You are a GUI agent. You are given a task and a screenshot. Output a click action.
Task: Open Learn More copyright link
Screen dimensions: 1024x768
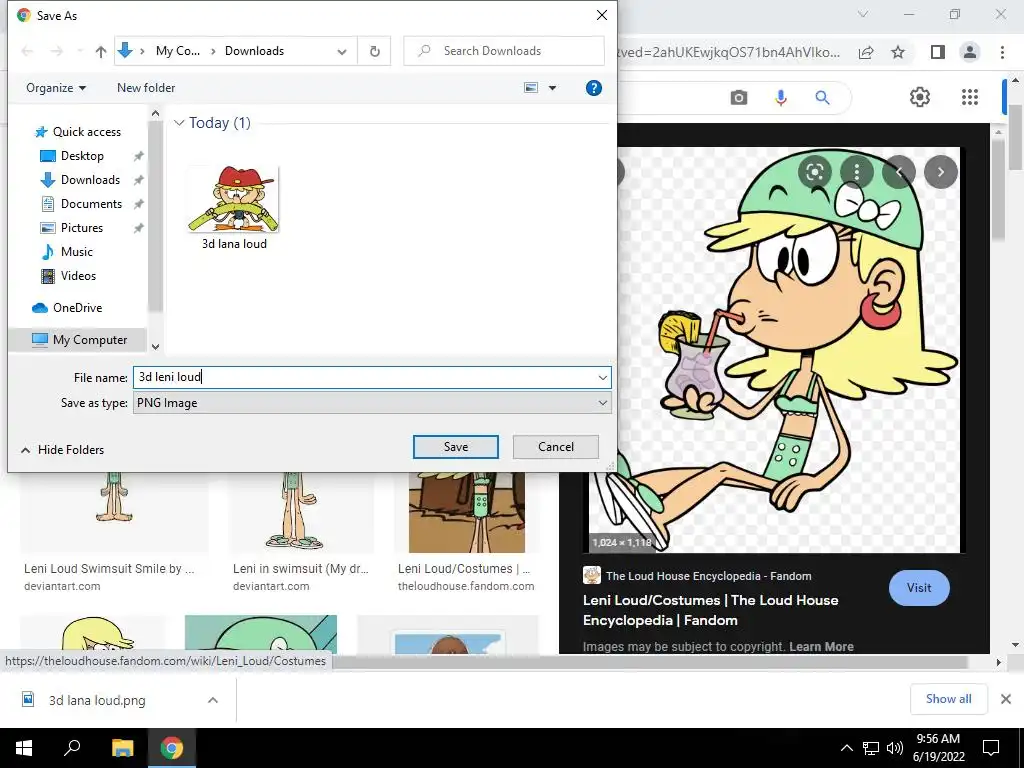(821, 647)
